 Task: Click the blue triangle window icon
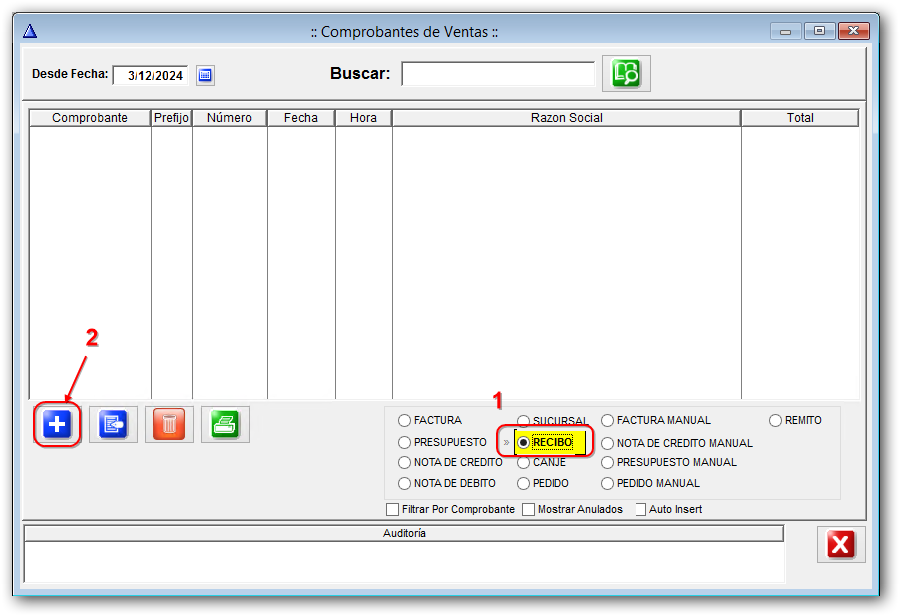(x=29, y=31)
